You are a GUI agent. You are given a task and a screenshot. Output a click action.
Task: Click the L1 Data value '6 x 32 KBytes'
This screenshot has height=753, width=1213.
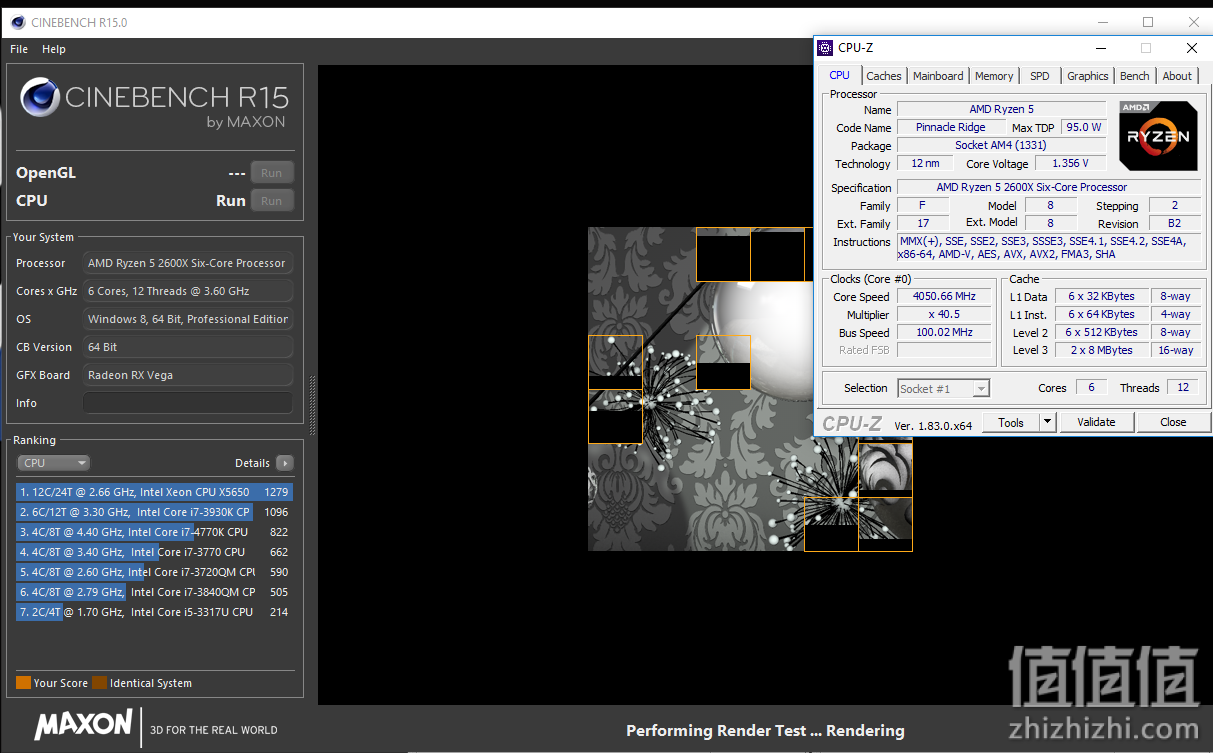coord(1101,296)
